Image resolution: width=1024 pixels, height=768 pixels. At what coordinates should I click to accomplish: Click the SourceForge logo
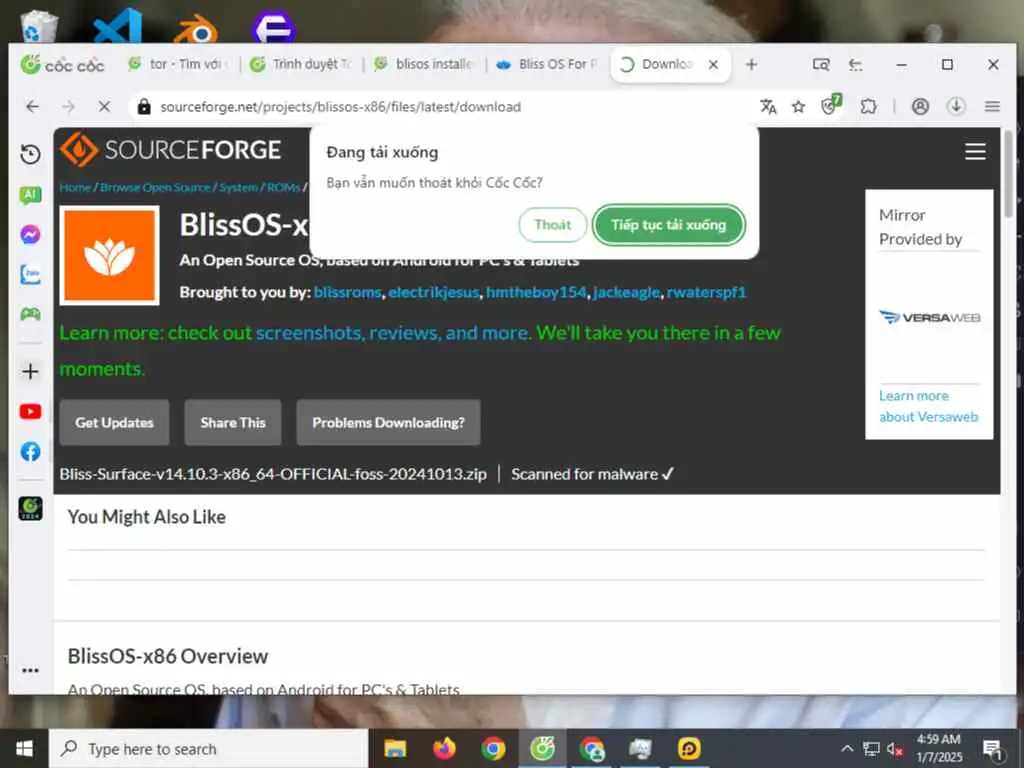(171, 150)
